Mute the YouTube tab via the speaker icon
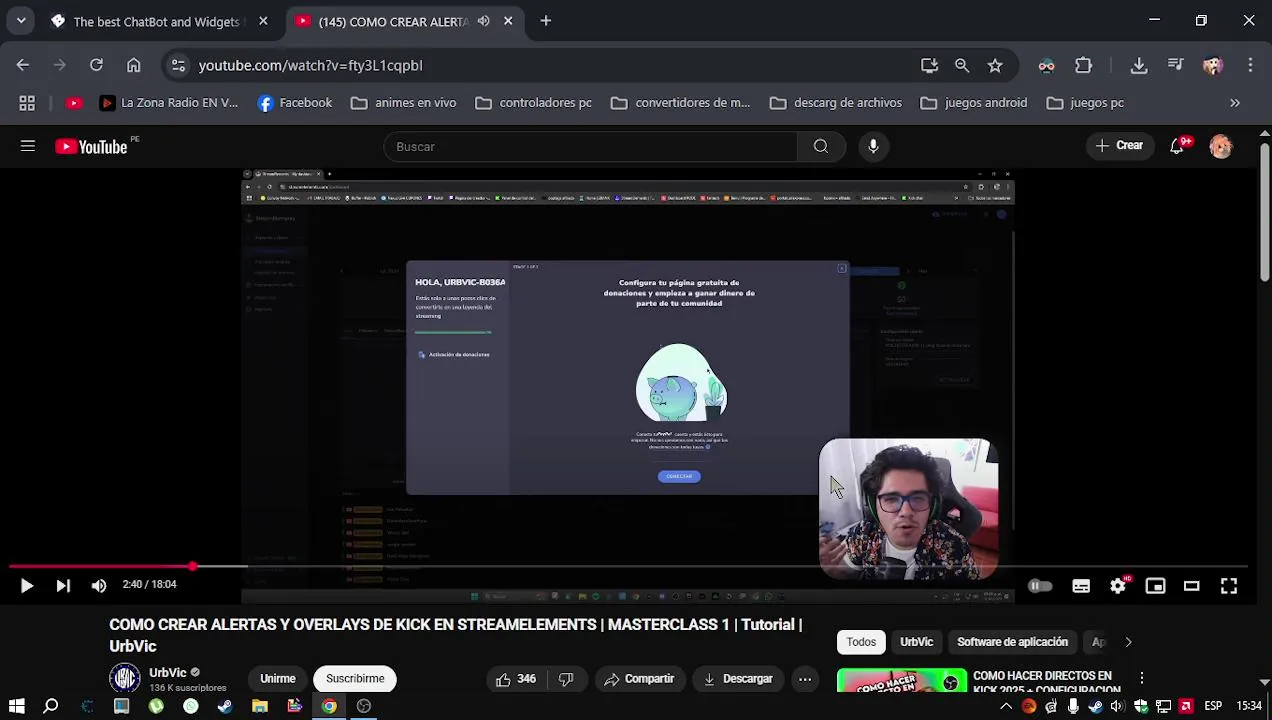1272x720 pixels. pos(484,21)
